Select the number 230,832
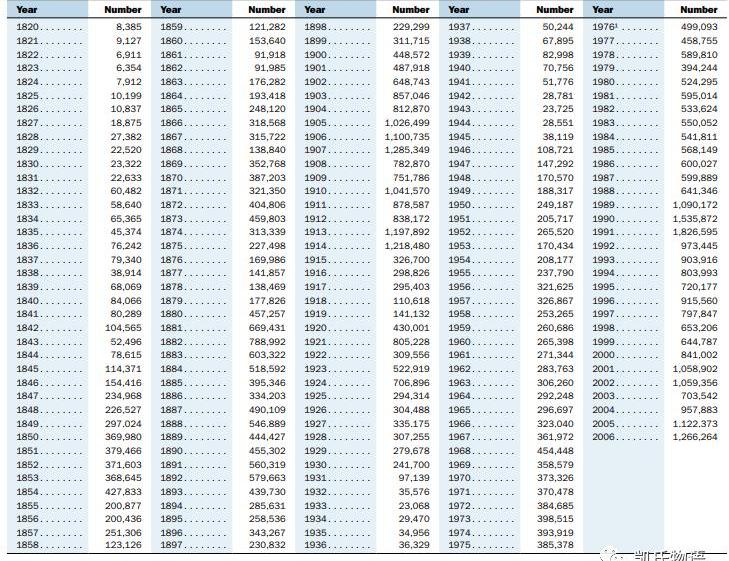 click(x=267, y=545)
